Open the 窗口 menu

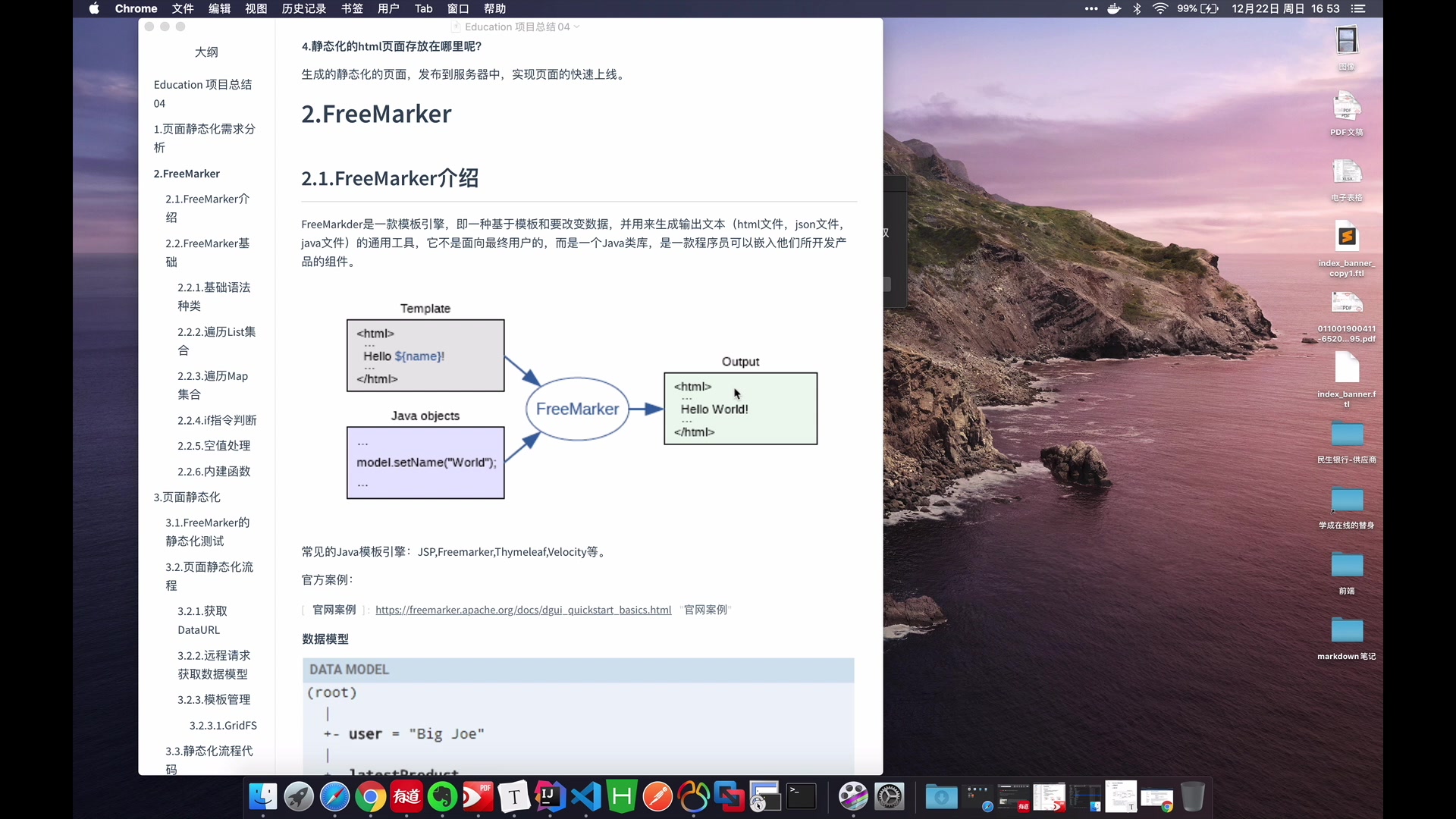point(458,8)
